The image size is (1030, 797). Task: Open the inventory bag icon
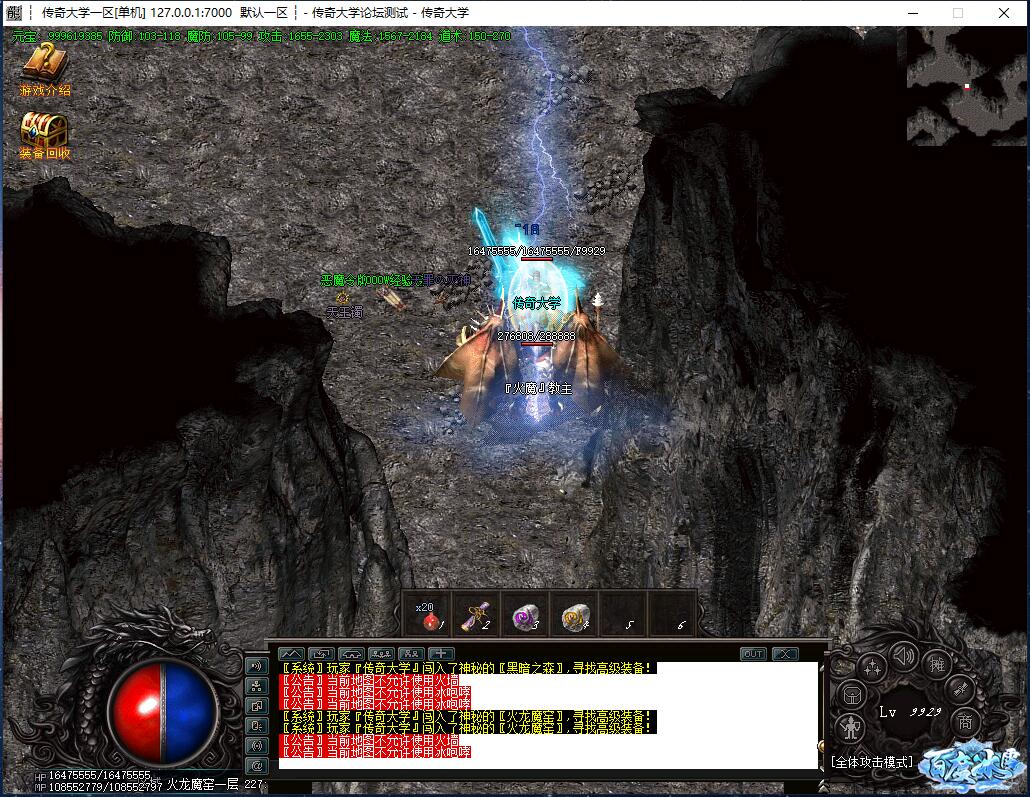pyautogui.click(x=852, y=695)
